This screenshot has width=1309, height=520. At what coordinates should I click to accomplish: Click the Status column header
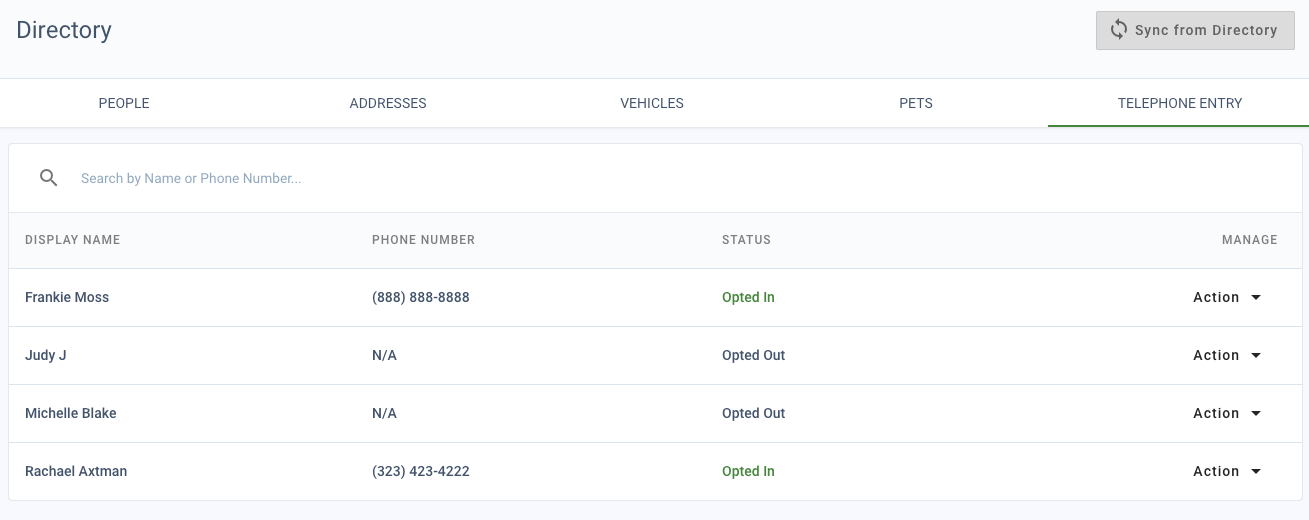[x=746, y=240]
